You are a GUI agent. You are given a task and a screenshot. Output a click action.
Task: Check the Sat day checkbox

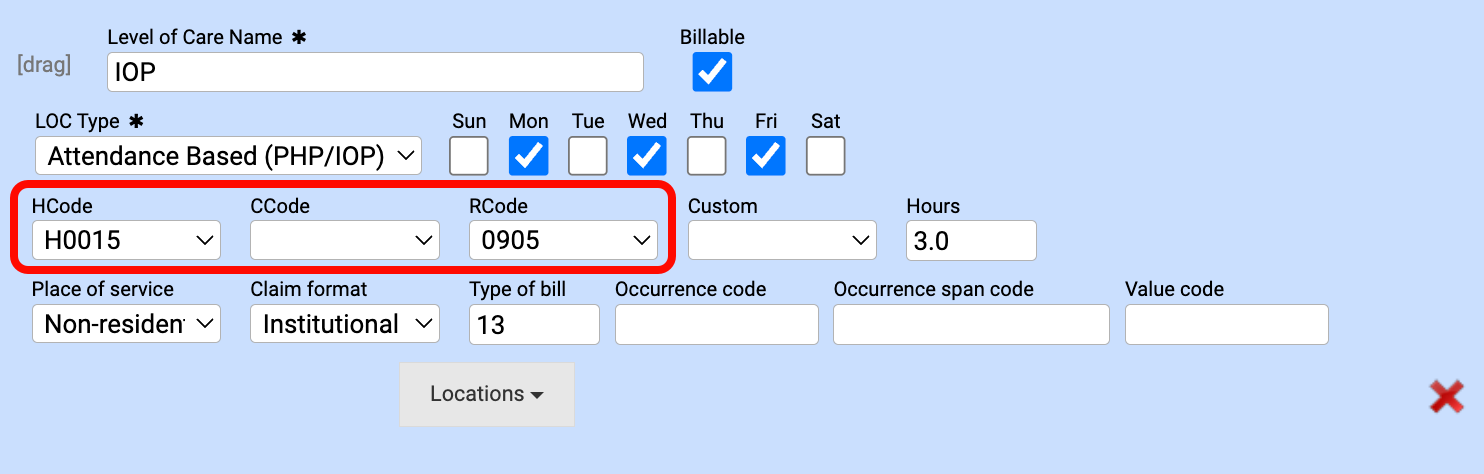826,156
